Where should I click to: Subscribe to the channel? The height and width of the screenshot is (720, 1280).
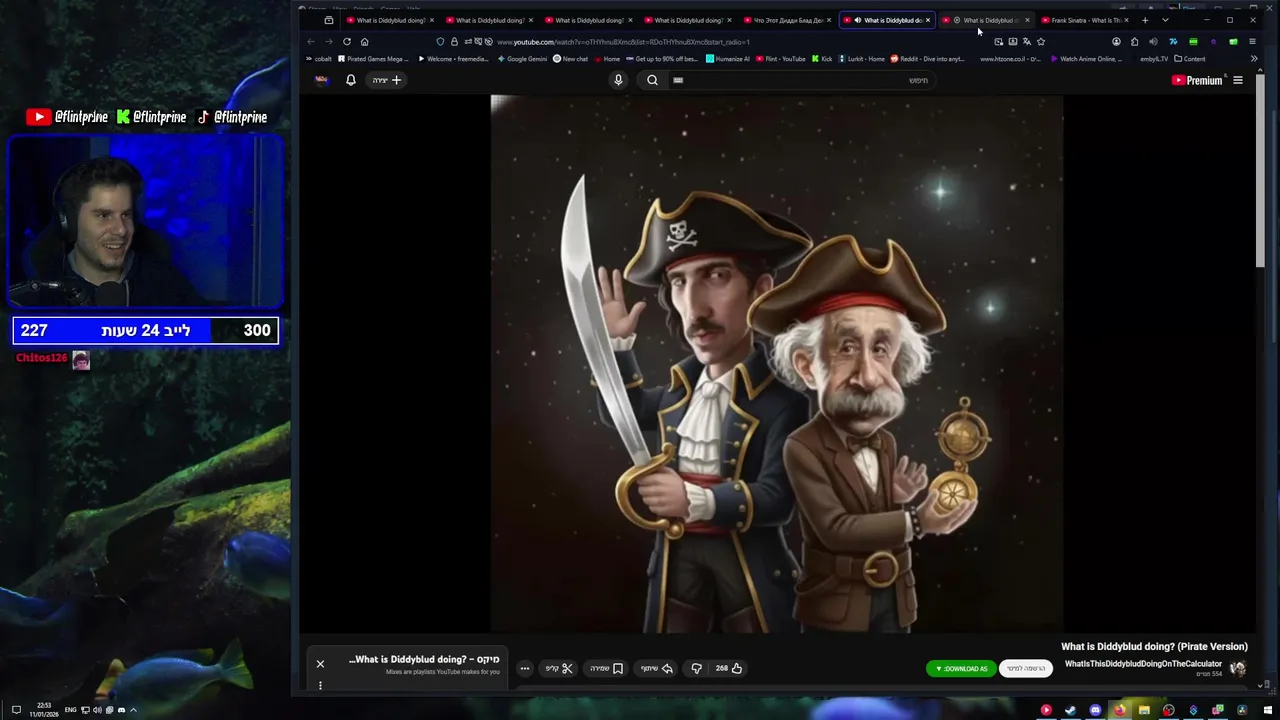(x=1026, y=668)
